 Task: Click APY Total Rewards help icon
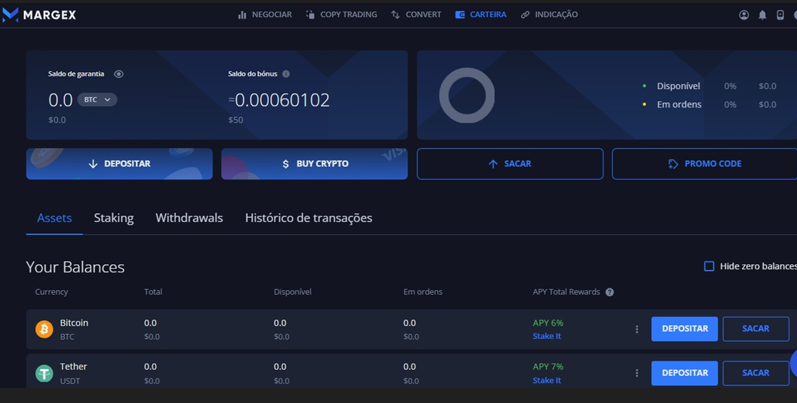click(x=609, y=292)
